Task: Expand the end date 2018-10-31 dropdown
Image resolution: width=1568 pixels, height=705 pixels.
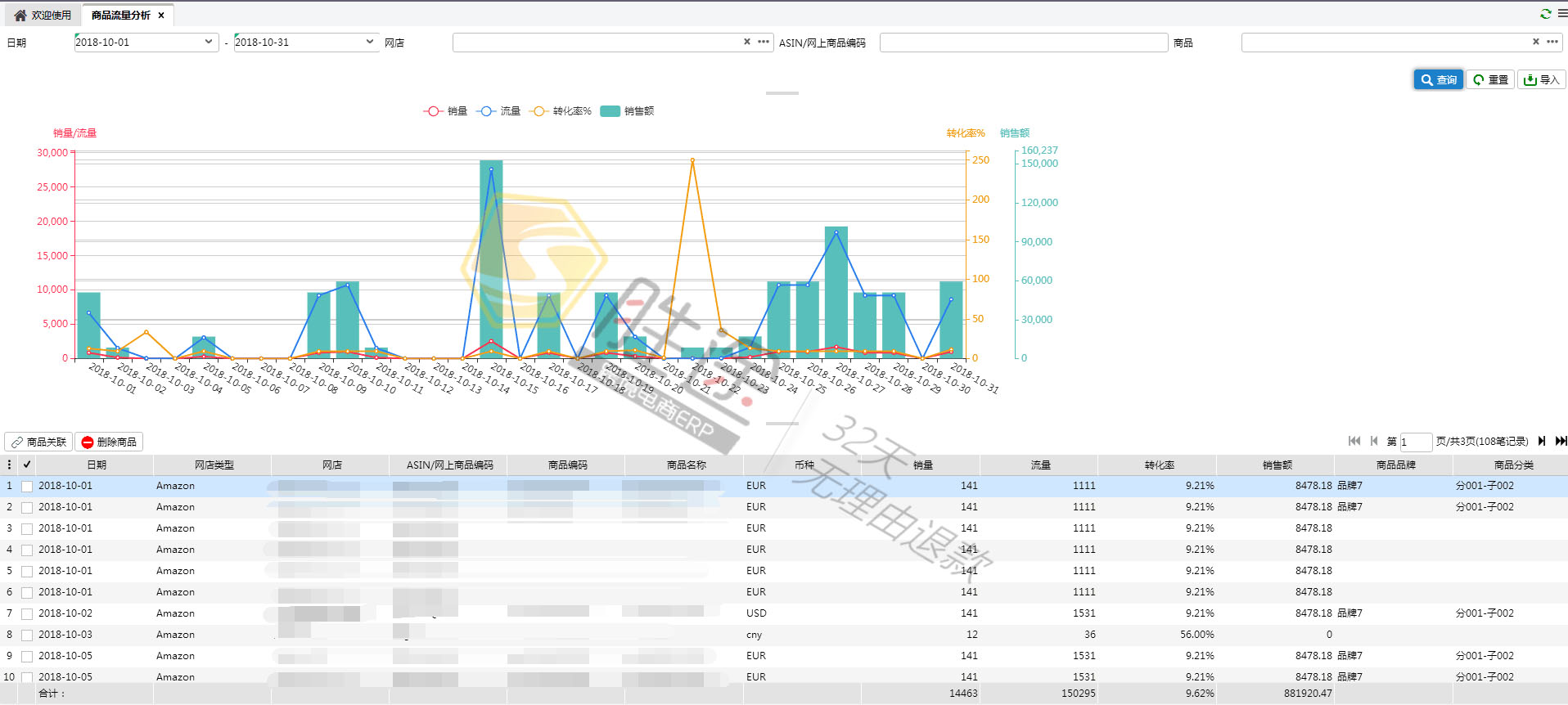Action: 370,42
